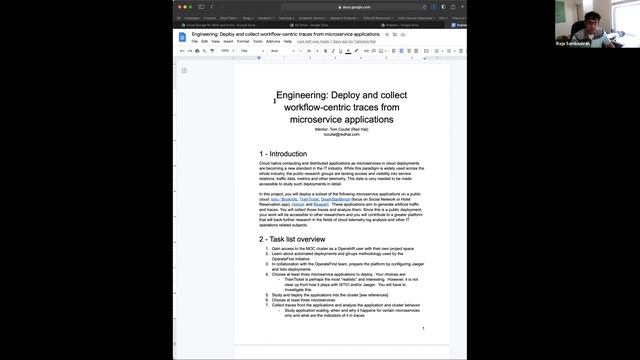Click the indent icon at the toolbar's right edge
The height and width of the screenshot is (360, 640).
(x=461, y=51)
